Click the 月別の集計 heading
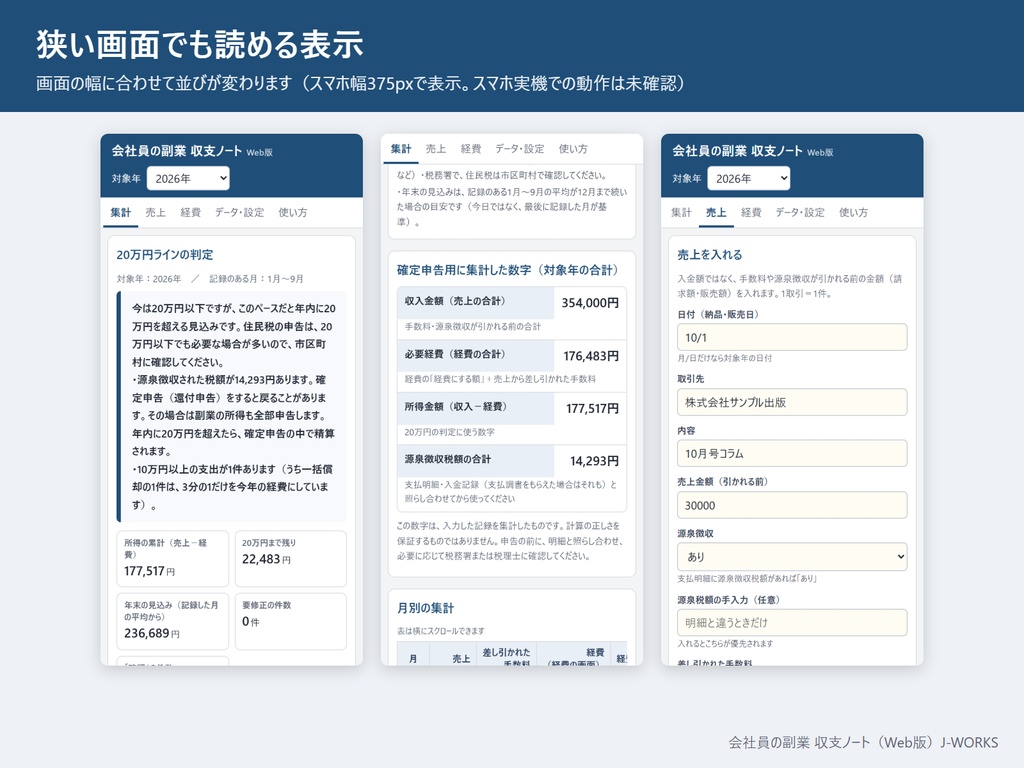The height and width of the screenshot is (768, 1024). point(425,608)
